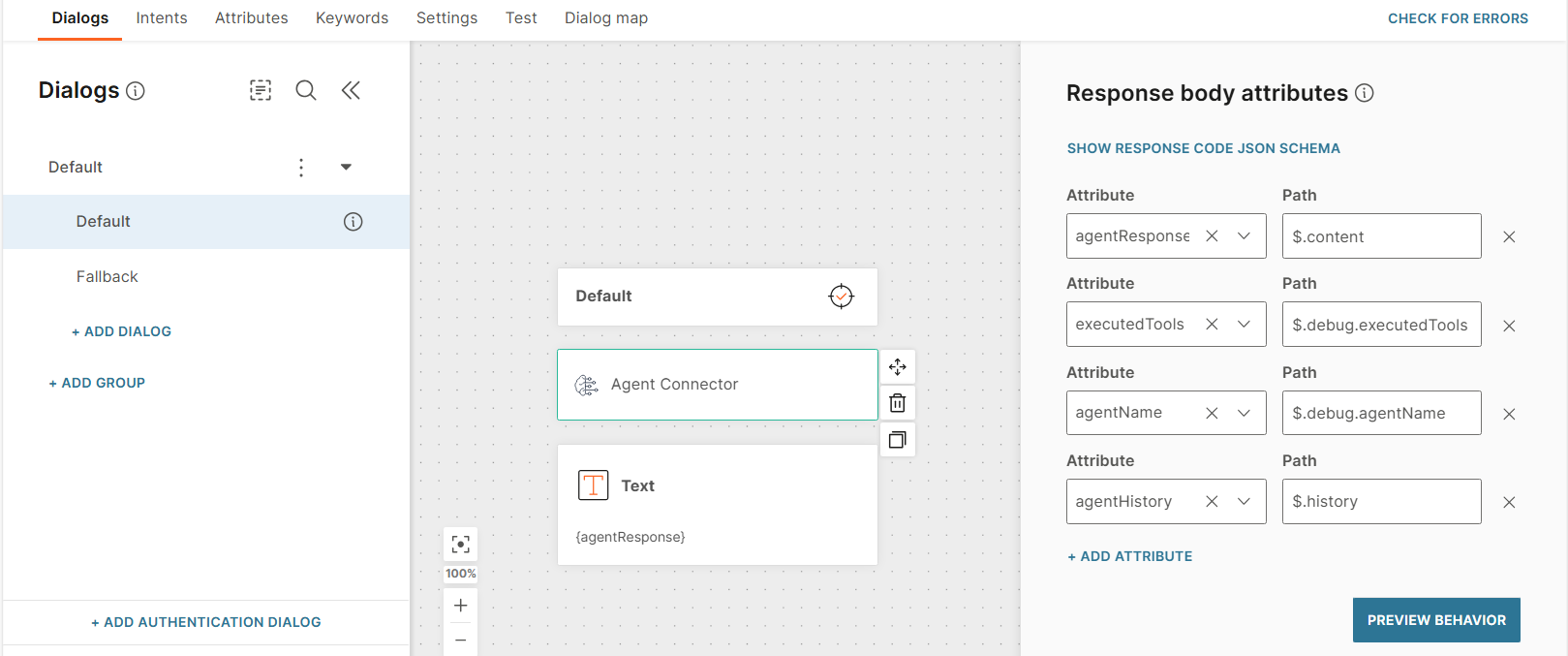Open the Dialog map tab
1568x656 pixels.
pyautogui.click(x=606, y=18)
